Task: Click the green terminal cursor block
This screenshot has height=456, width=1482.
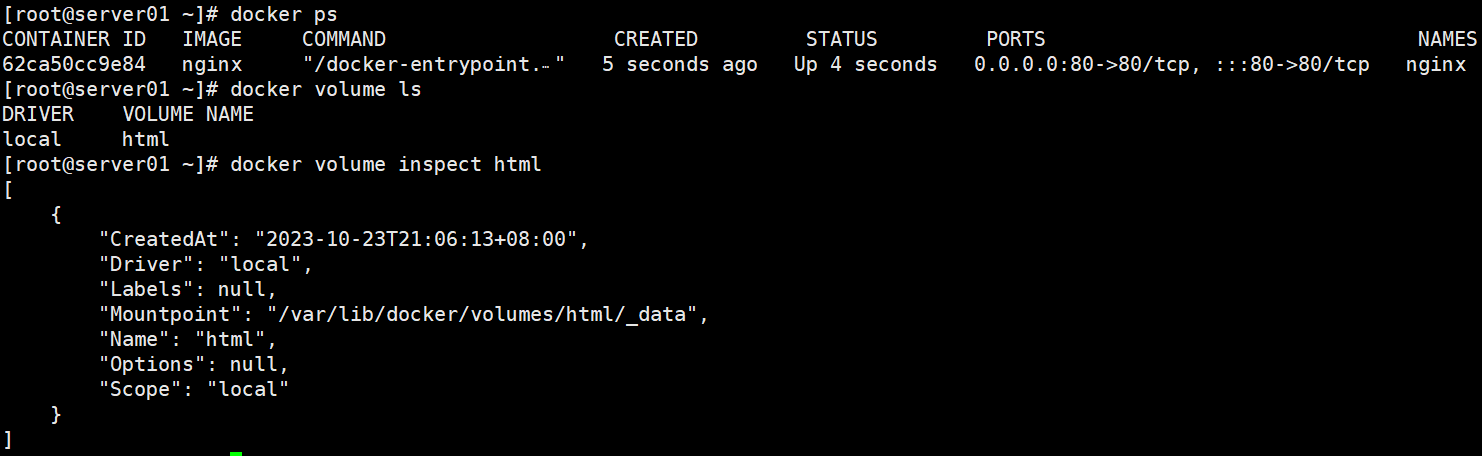Action: point(236,453)
